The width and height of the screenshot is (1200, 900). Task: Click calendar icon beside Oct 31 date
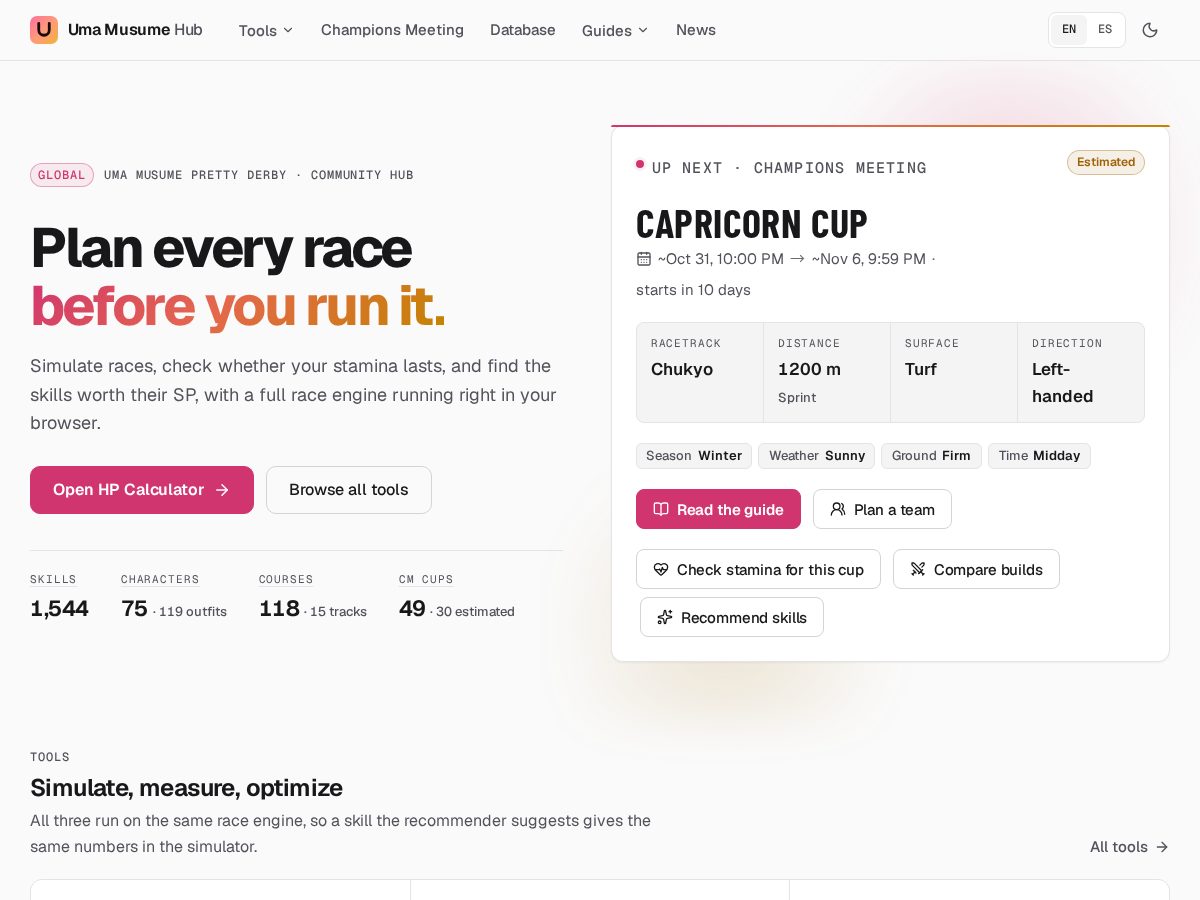point(644,259)
